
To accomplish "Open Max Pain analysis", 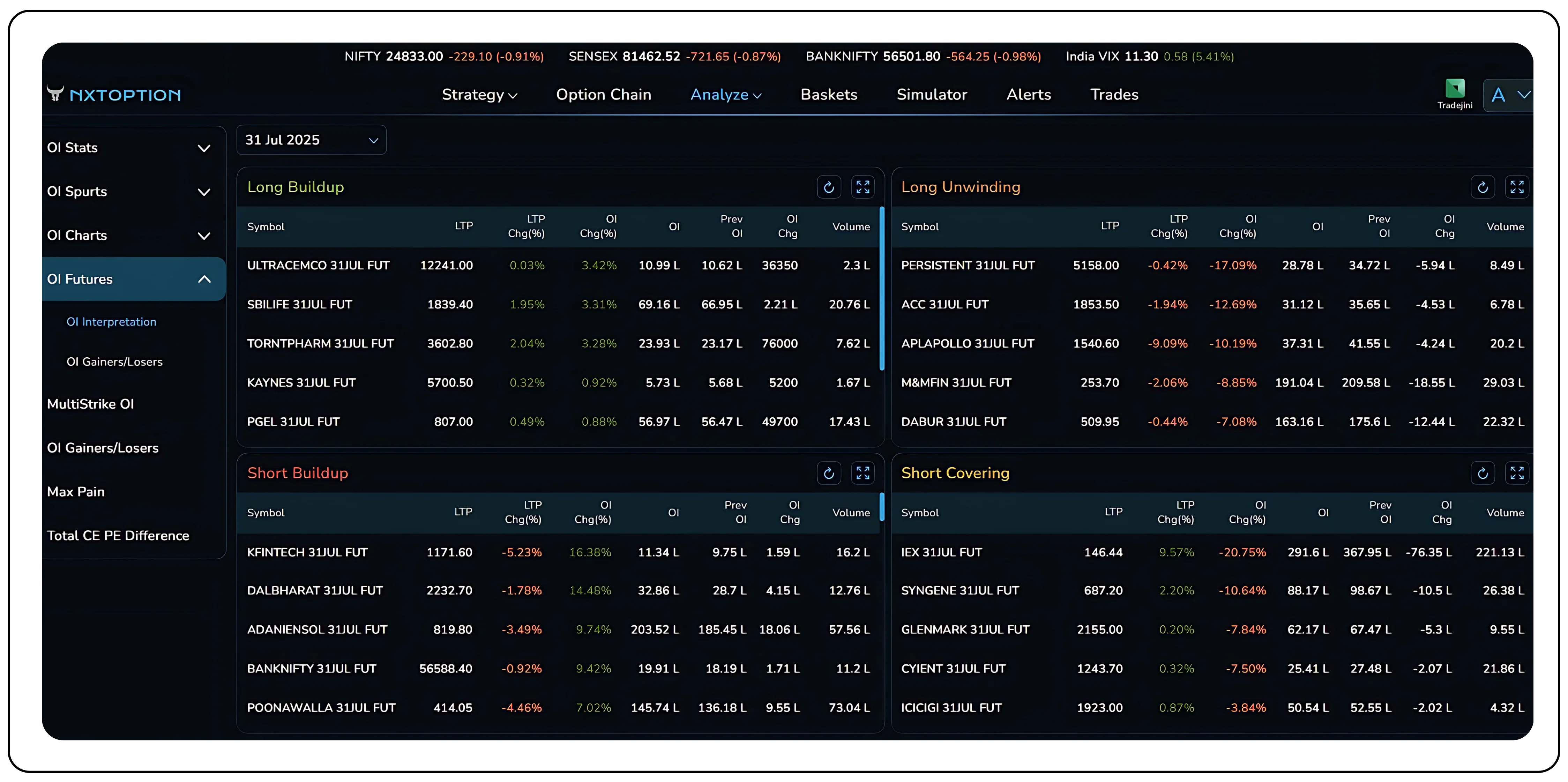I will [x=75, y=492].
